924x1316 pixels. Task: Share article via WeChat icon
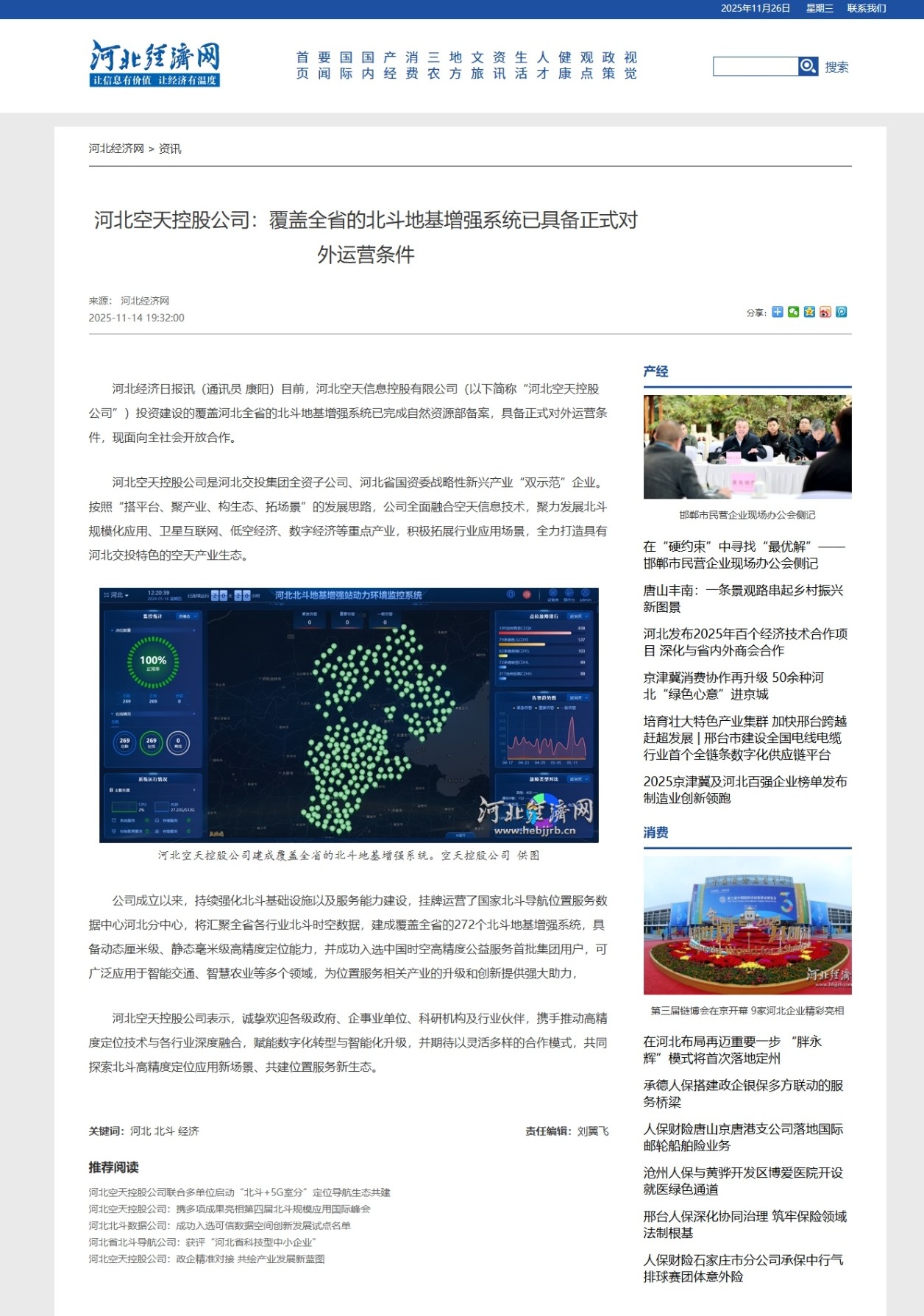[793, 312]
